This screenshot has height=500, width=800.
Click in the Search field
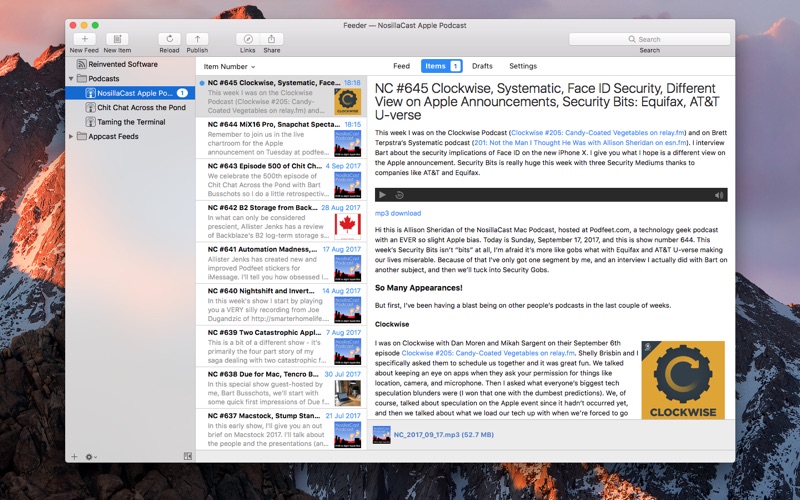[x=650, y=39]
